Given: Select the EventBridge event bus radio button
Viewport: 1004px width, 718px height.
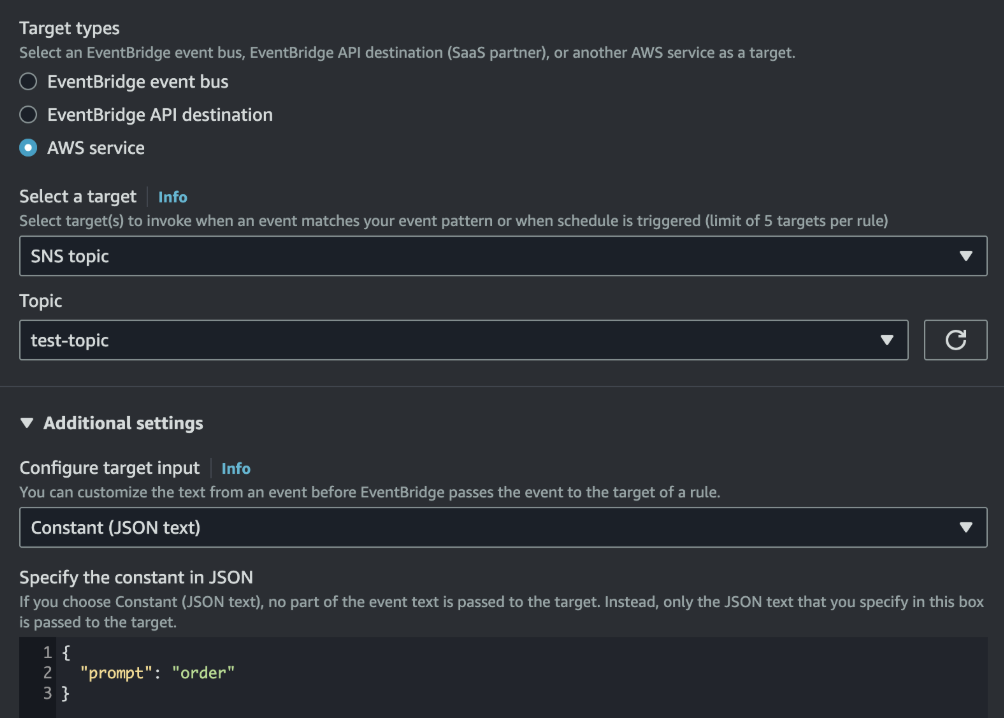Looking at the screenshot, I should coord(28,82).
